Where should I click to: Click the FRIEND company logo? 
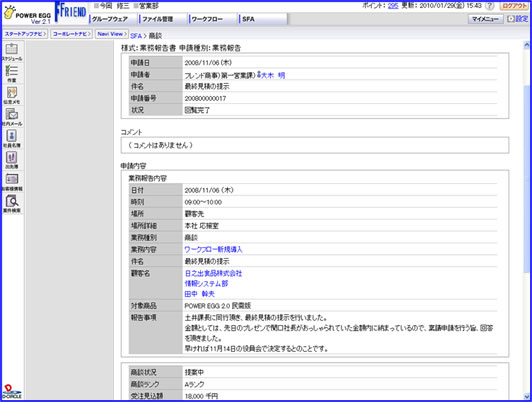click(71, 12)
